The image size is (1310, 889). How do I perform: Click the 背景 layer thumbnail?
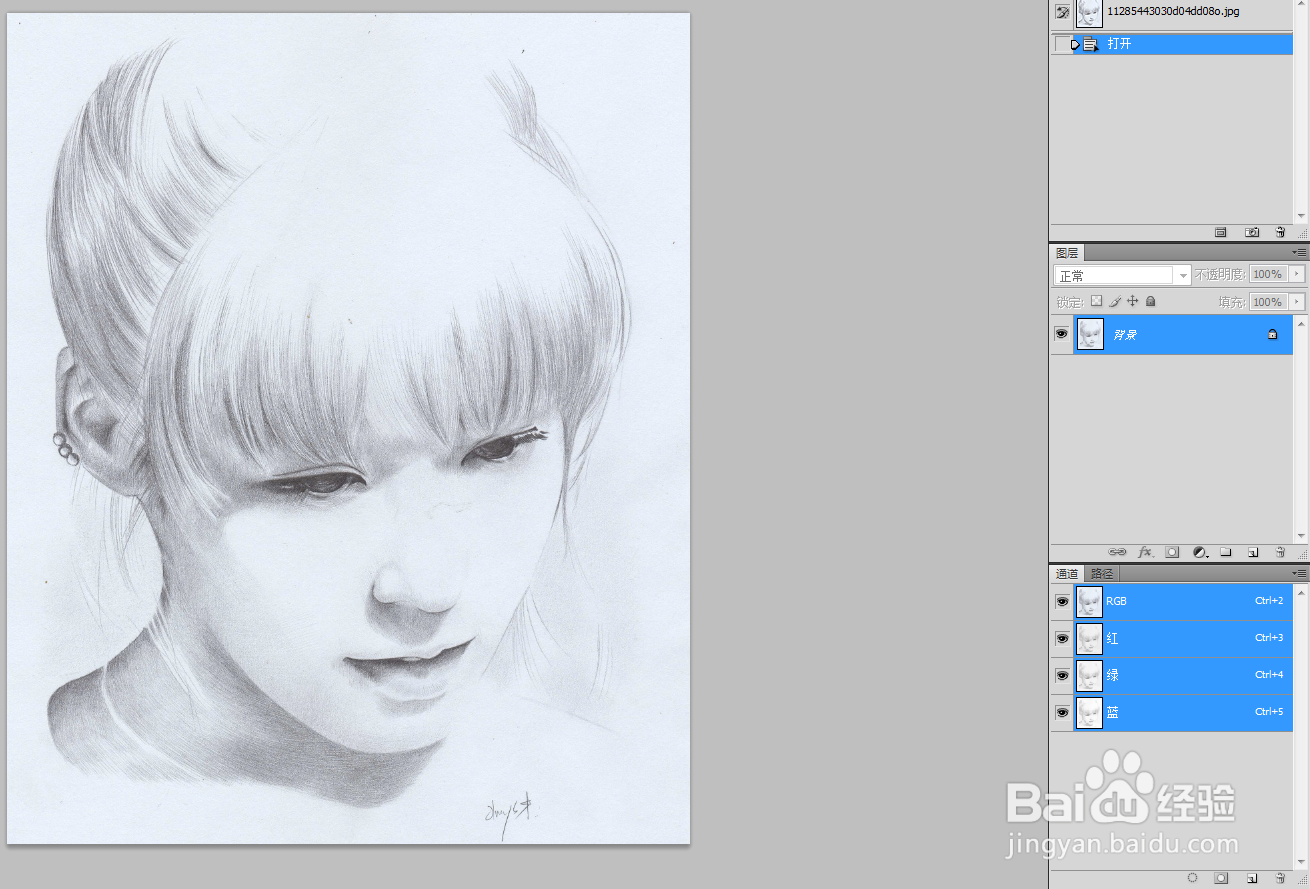1089,335
